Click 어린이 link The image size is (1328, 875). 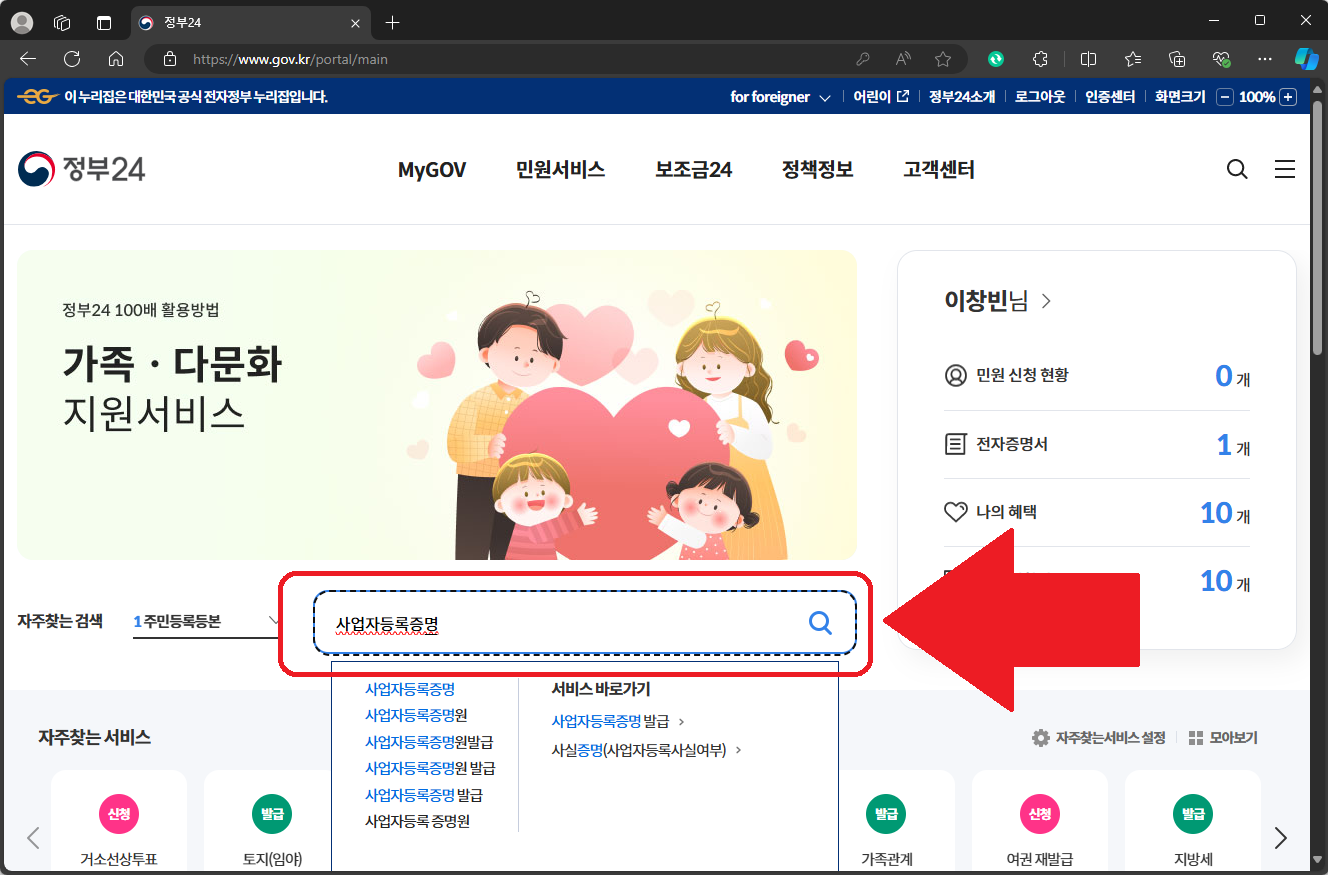click(880, 97)
